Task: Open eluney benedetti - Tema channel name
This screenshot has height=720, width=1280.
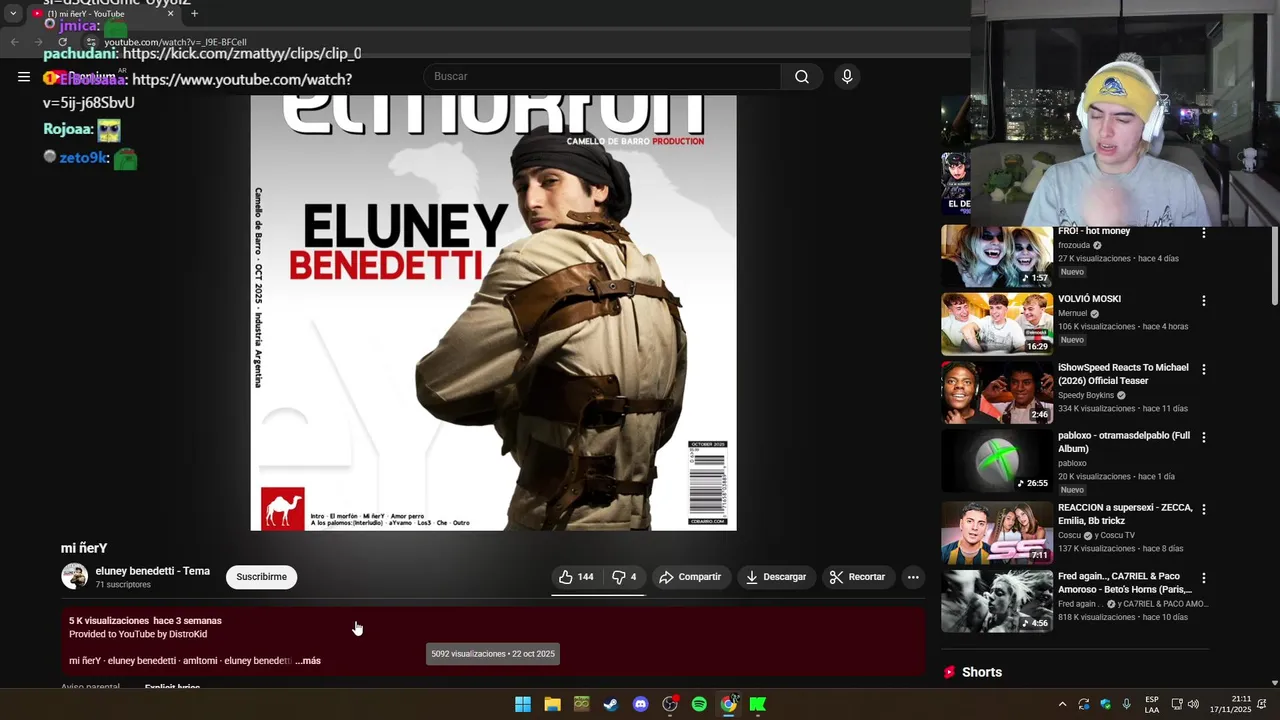Action: pos(152,571)
